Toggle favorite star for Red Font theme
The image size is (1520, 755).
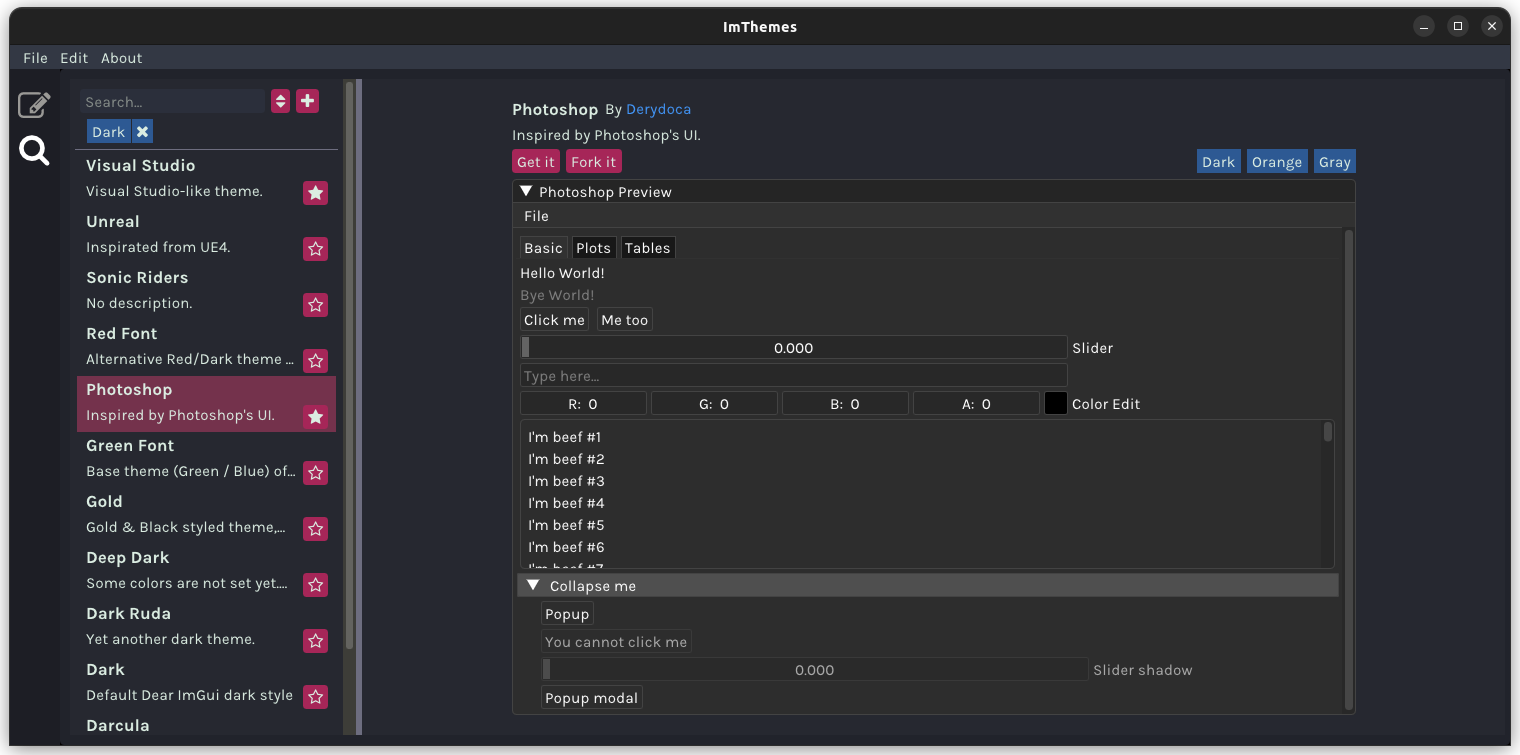coord(316,361)
